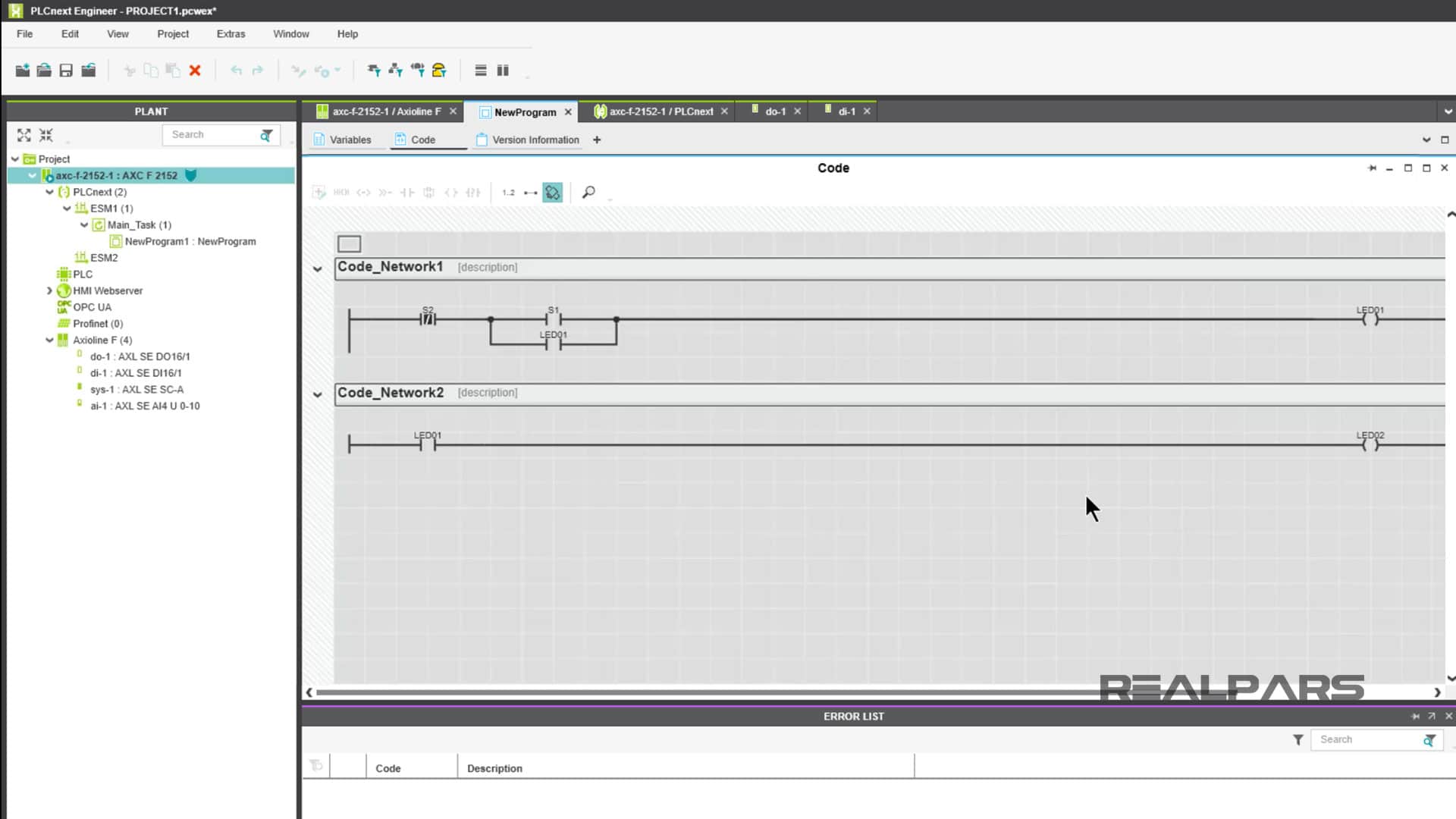1456x819 pixels.
Task: Sort error list by the Description column header
Action: (x=686, y=768)
